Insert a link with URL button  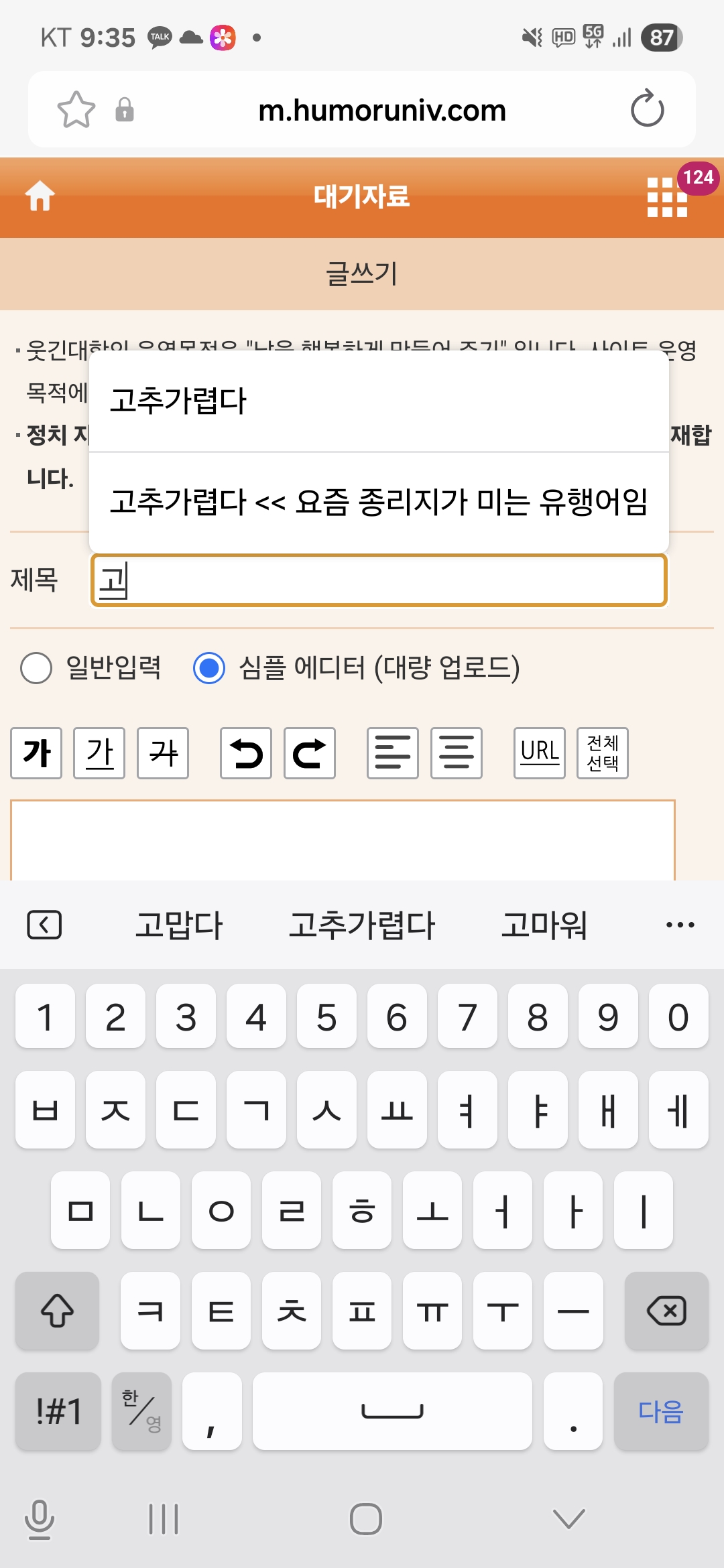tap(540, 753)
